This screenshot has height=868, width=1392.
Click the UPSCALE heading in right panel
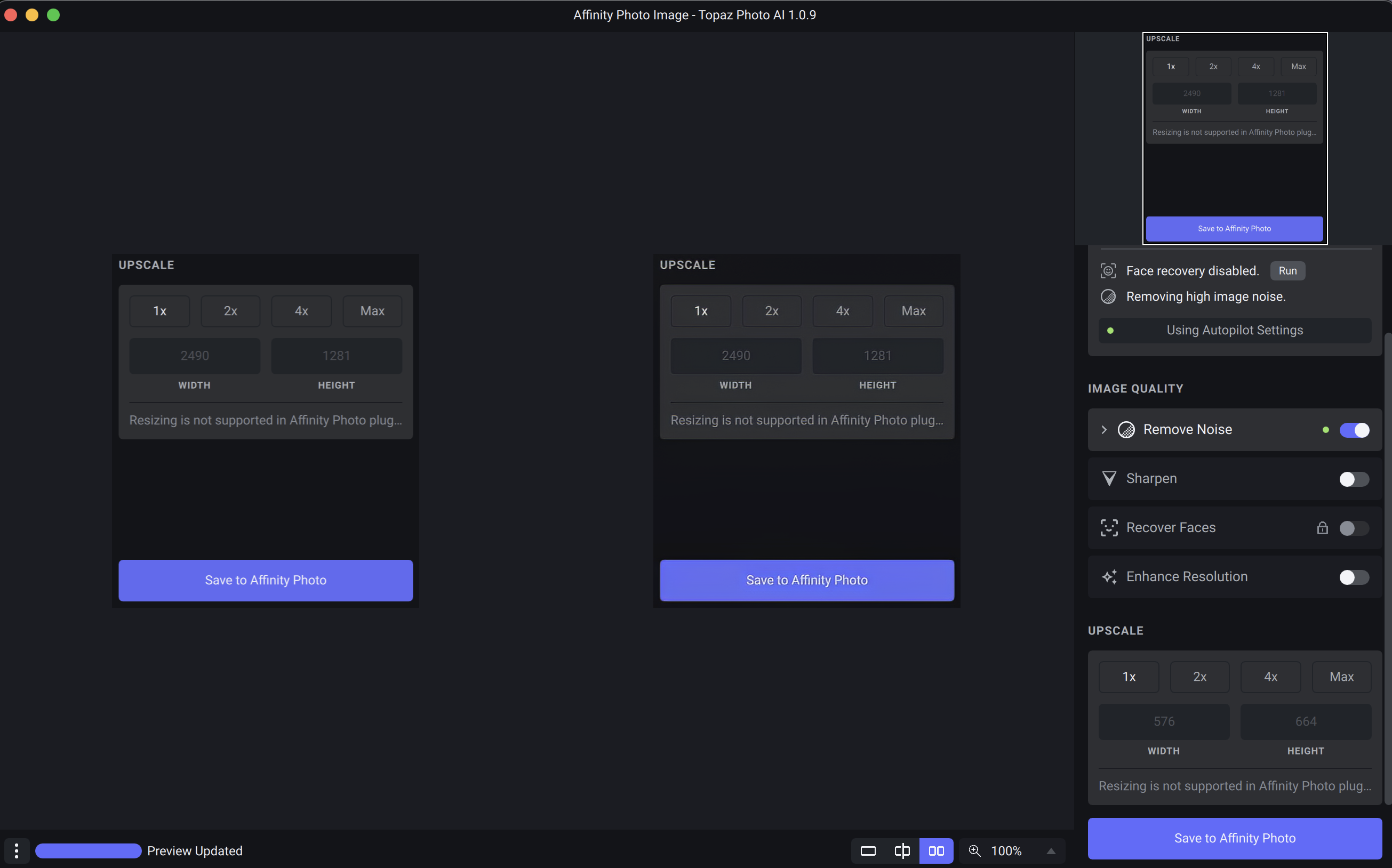1115,630
